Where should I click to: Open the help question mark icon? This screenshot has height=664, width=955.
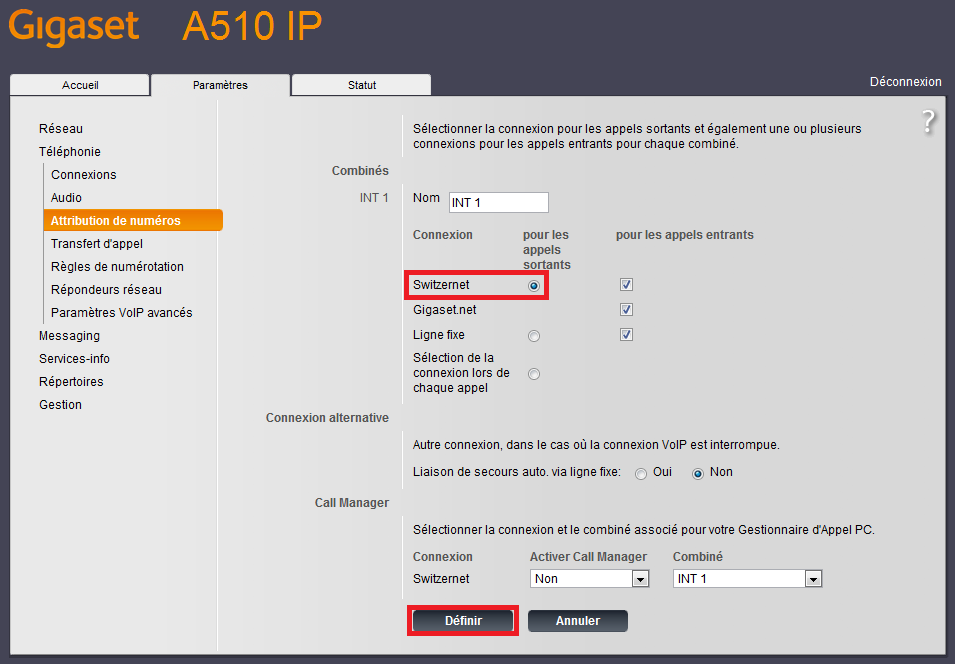(x=928, y=122)
